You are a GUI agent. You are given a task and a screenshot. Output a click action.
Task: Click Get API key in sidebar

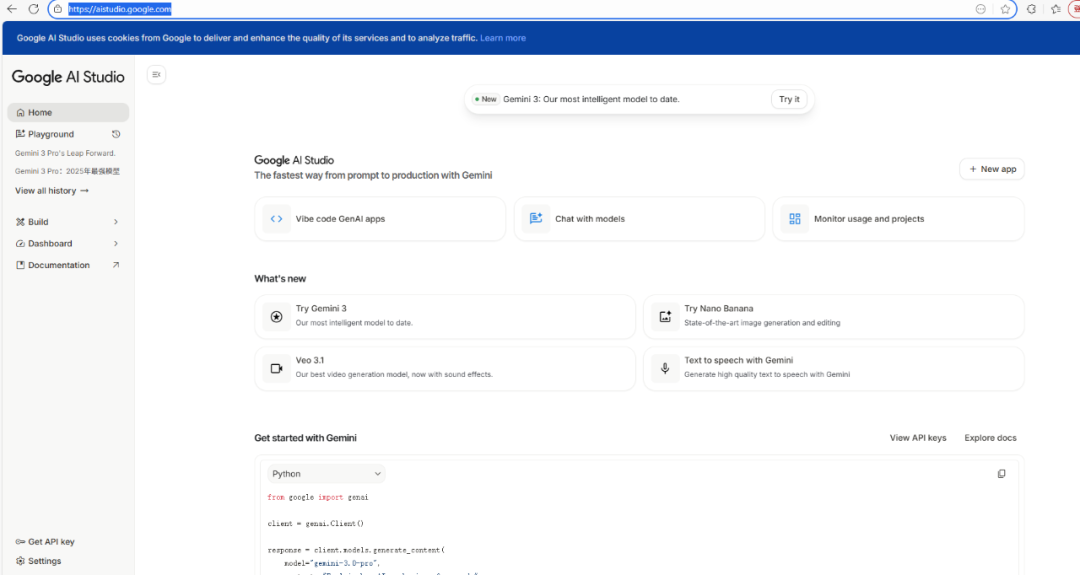(x=68, y=542)
